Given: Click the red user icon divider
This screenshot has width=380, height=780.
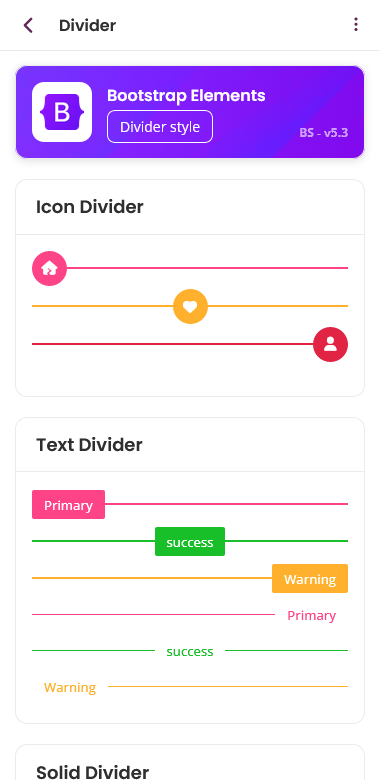Looking at the screenshot, I should (330, 344).
